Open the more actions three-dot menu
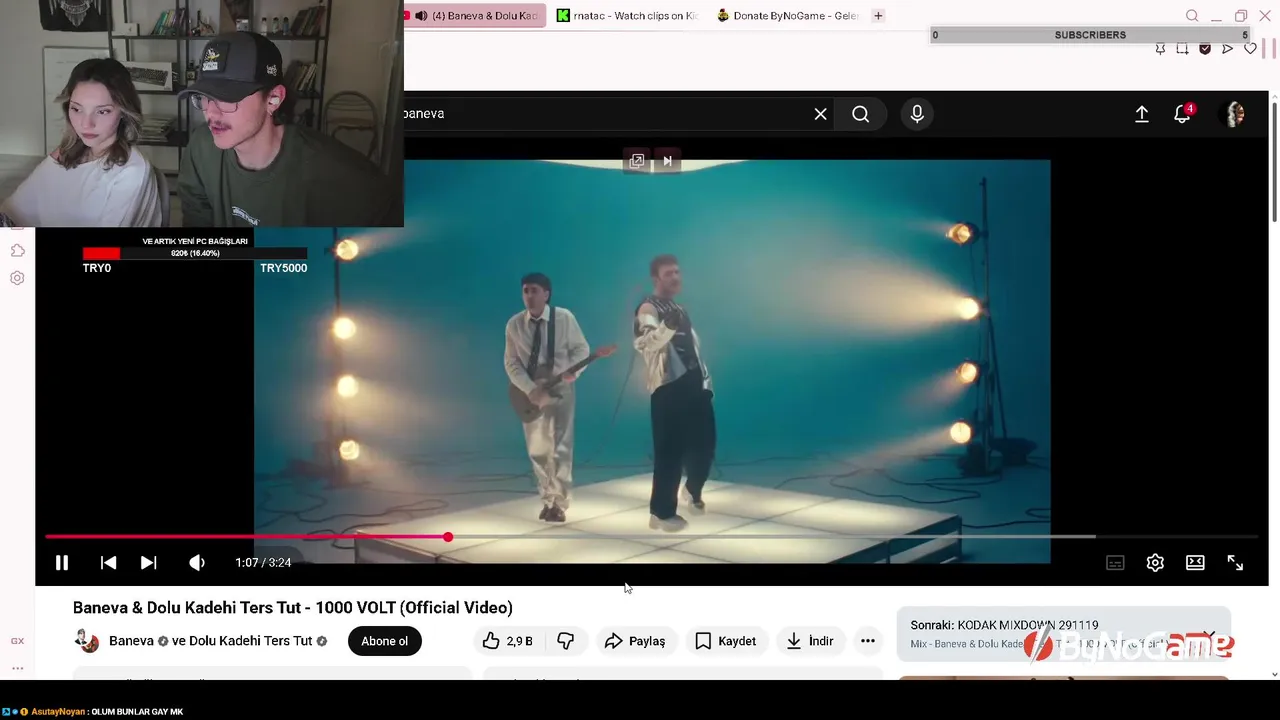This screenshot has width=1280, height=720. pos(868,641)
